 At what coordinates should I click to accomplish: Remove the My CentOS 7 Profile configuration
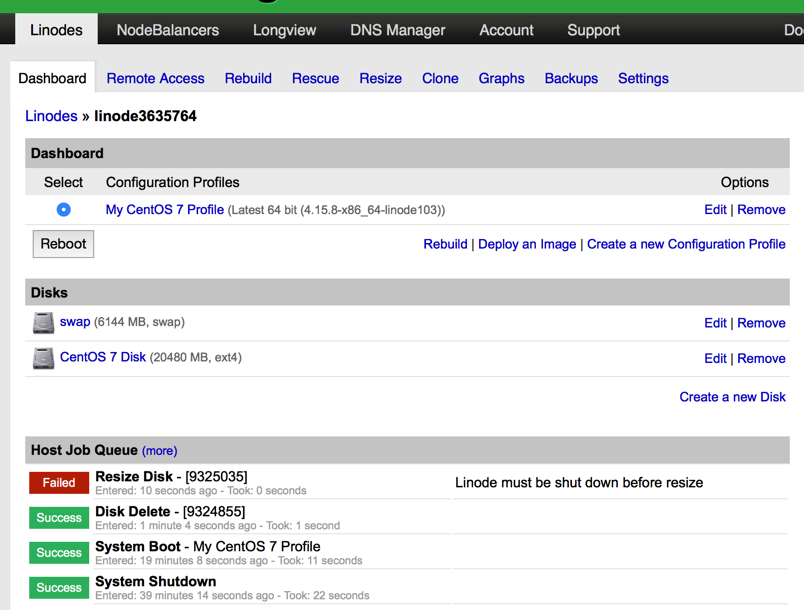click(x=761, y=210)
